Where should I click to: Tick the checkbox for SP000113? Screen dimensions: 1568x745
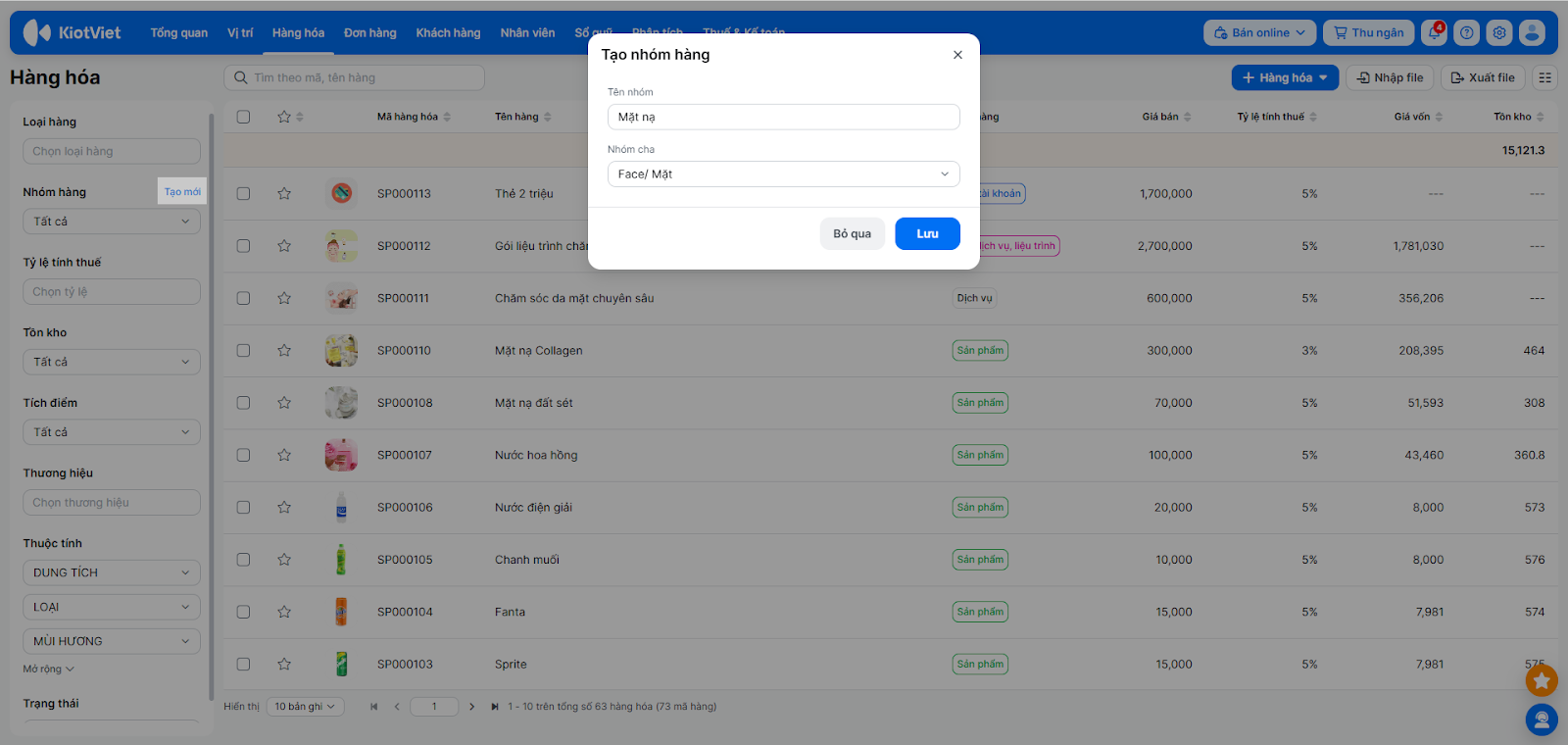pos(243,194)
